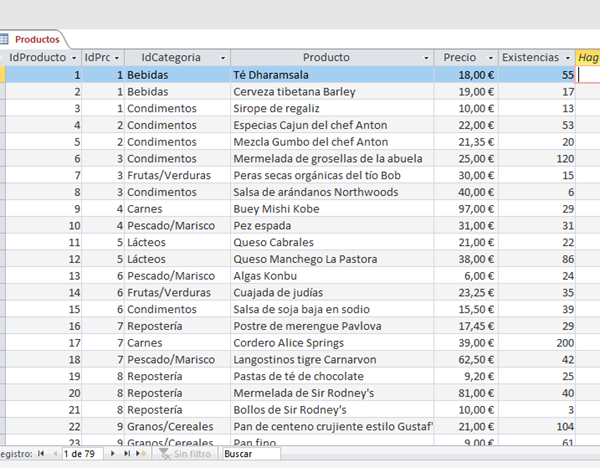The image size is (600, 468).
Task: Jump to last record navigation button
Action: click(x=127, y=453)
